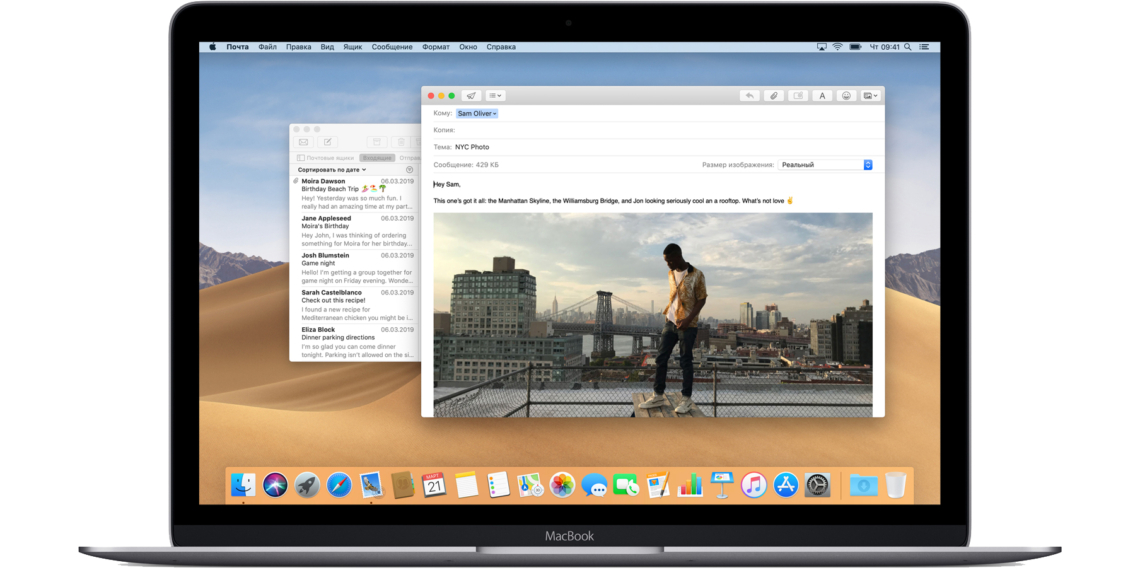Open the Формат menu

pyautogui.click(x=436, y=47)
